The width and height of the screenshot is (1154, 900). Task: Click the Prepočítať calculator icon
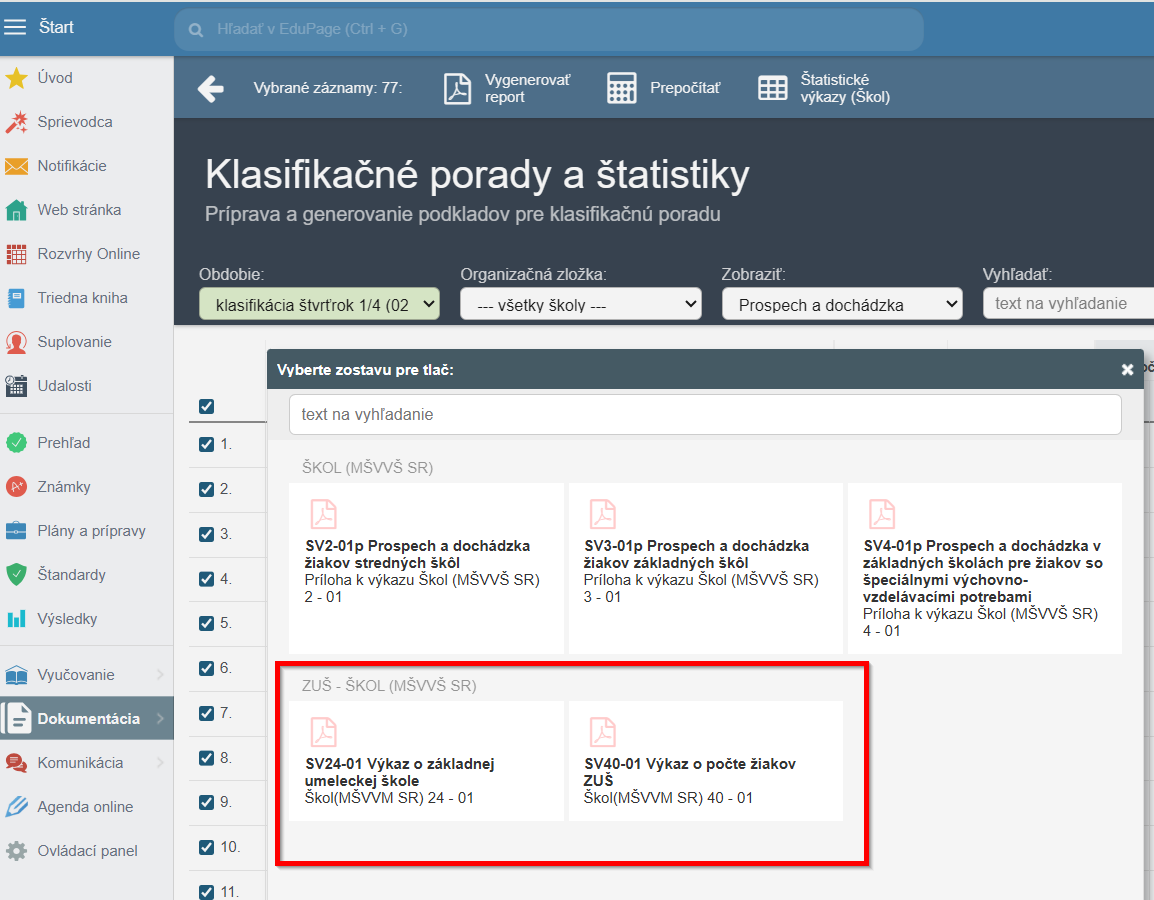tap(622, 89)
